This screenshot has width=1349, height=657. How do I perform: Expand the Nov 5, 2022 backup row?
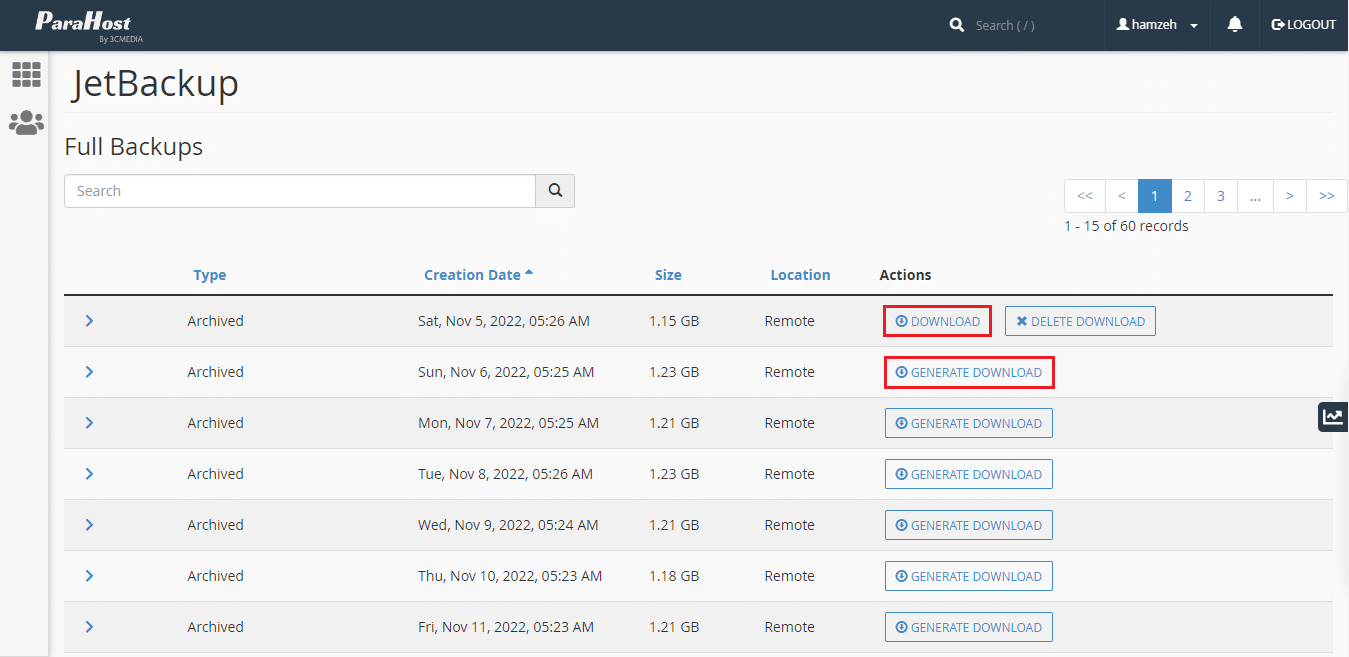(89, 321)
